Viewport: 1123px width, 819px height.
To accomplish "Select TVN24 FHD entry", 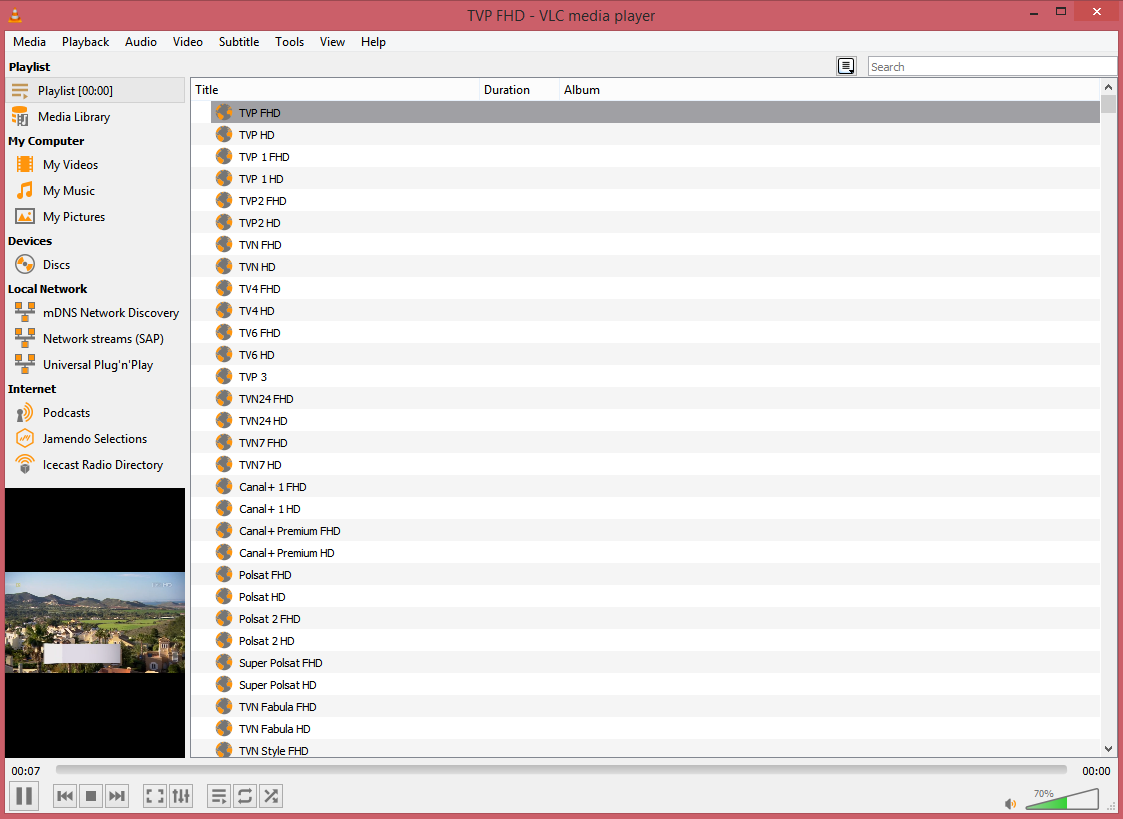I will coord(655,399).
